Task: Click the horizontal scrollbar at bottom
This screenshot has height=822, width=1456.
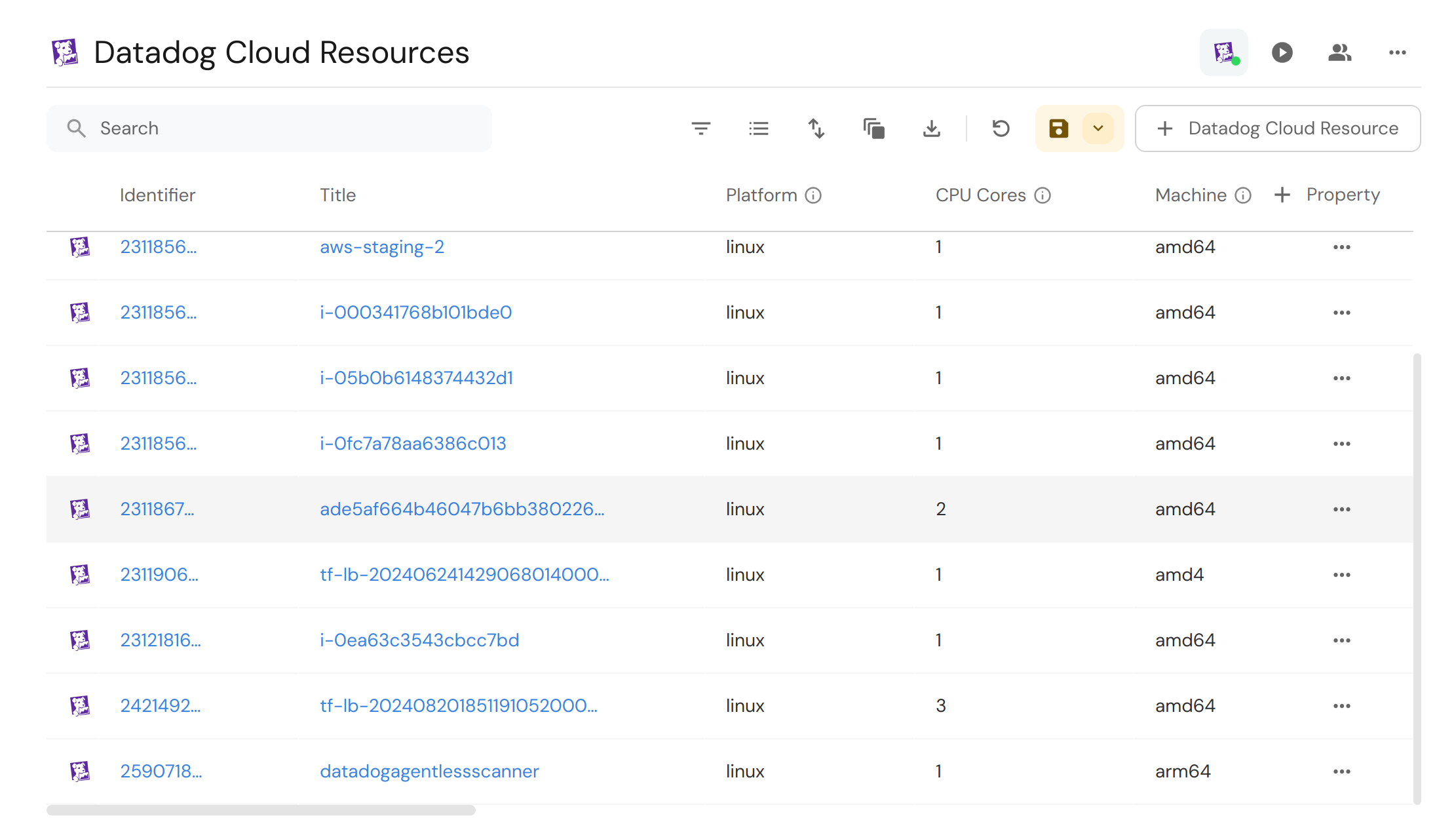Action: [261, 810]
